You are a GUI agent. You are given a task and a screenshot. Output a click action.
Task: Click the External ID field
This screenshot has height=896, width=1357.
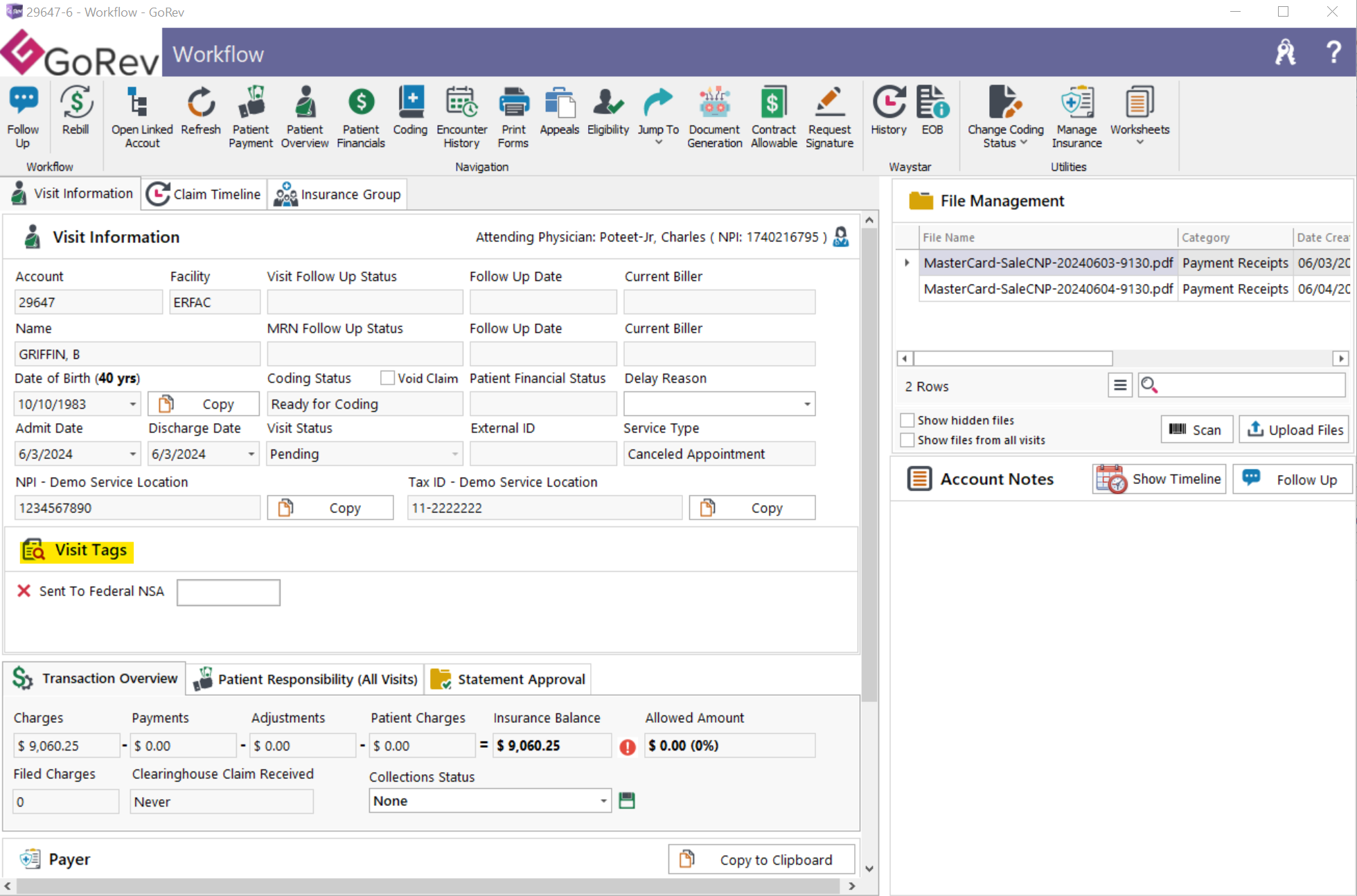click(543, 454)
